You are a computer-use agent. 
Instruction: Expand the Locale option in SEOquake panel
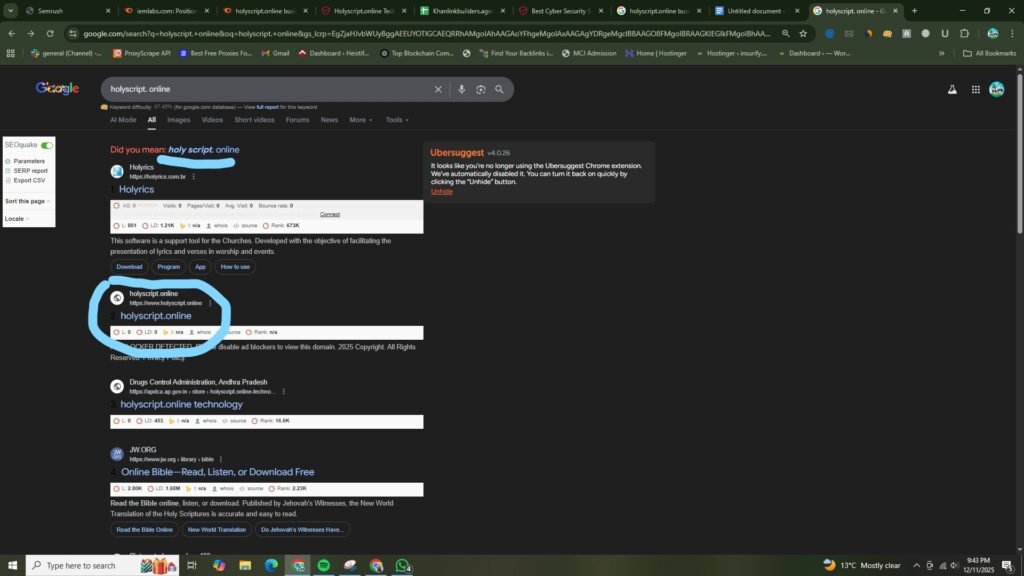(16, 218)
